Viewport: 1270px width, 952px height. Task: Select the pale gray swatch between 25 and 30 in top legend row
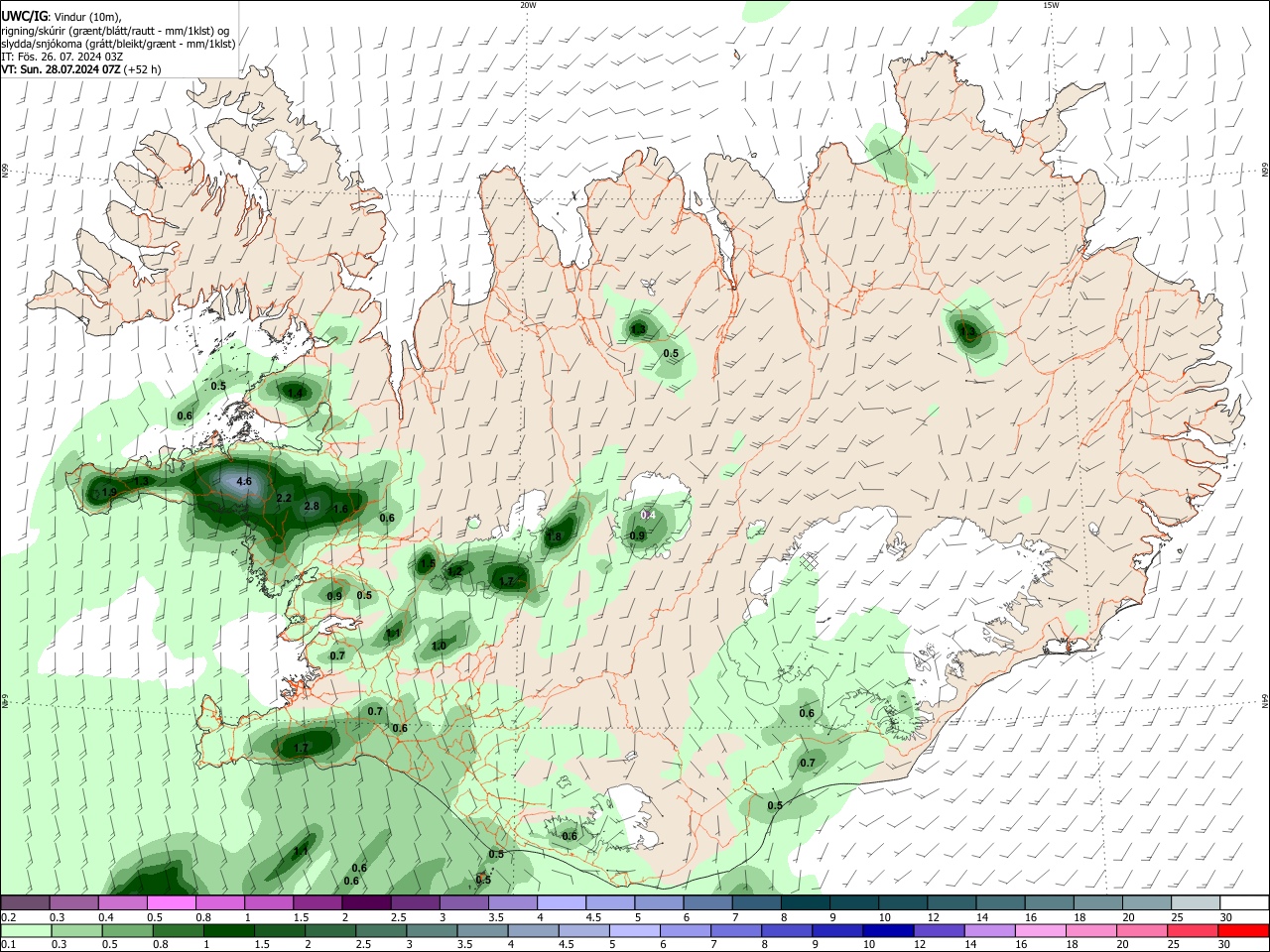1196,903
